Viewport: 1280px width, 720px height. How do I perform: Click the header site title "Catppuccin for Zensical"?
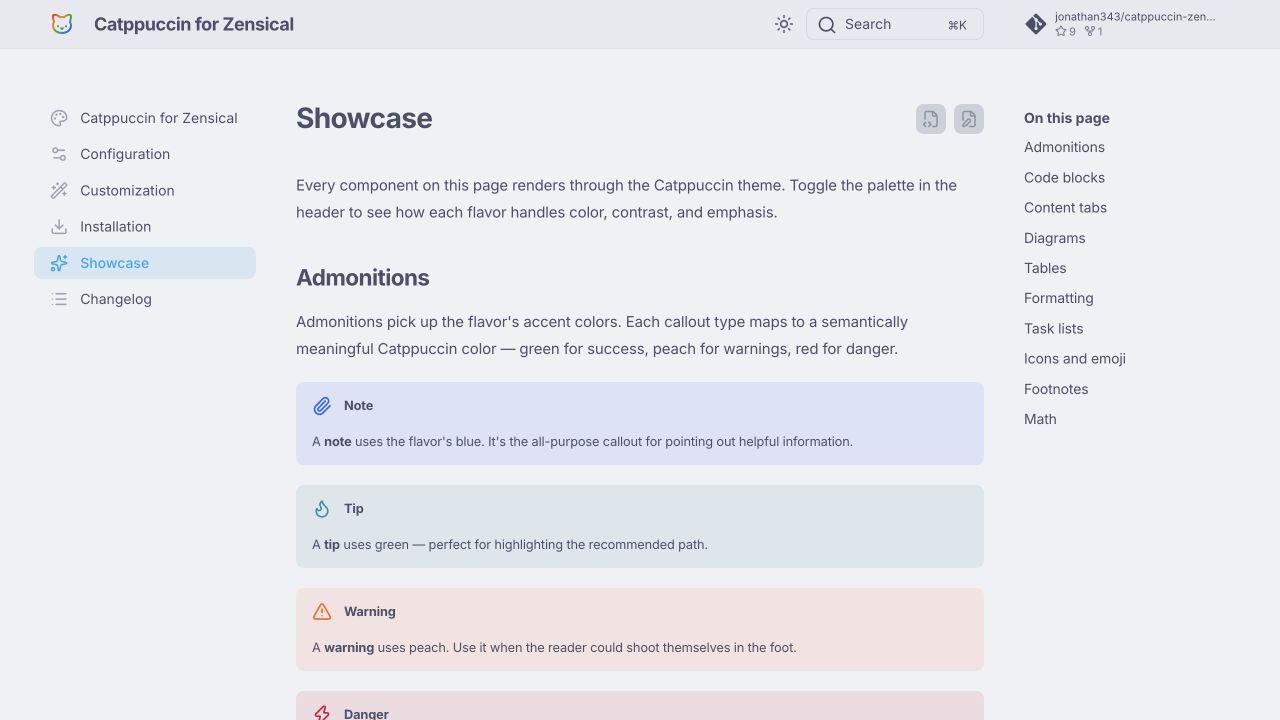194,24
